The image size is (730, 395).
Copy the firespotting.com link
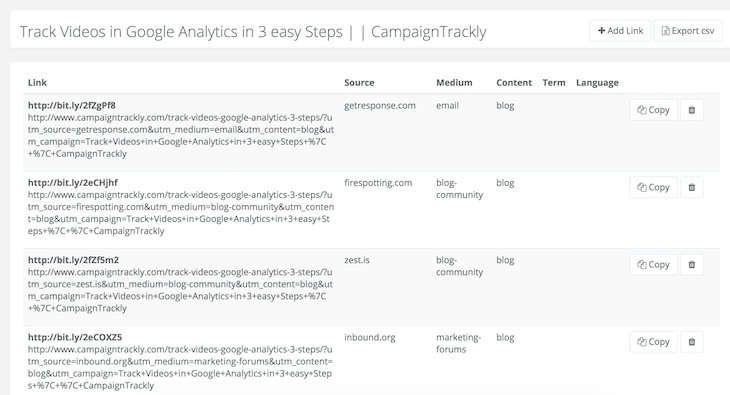tap(653, 187)
